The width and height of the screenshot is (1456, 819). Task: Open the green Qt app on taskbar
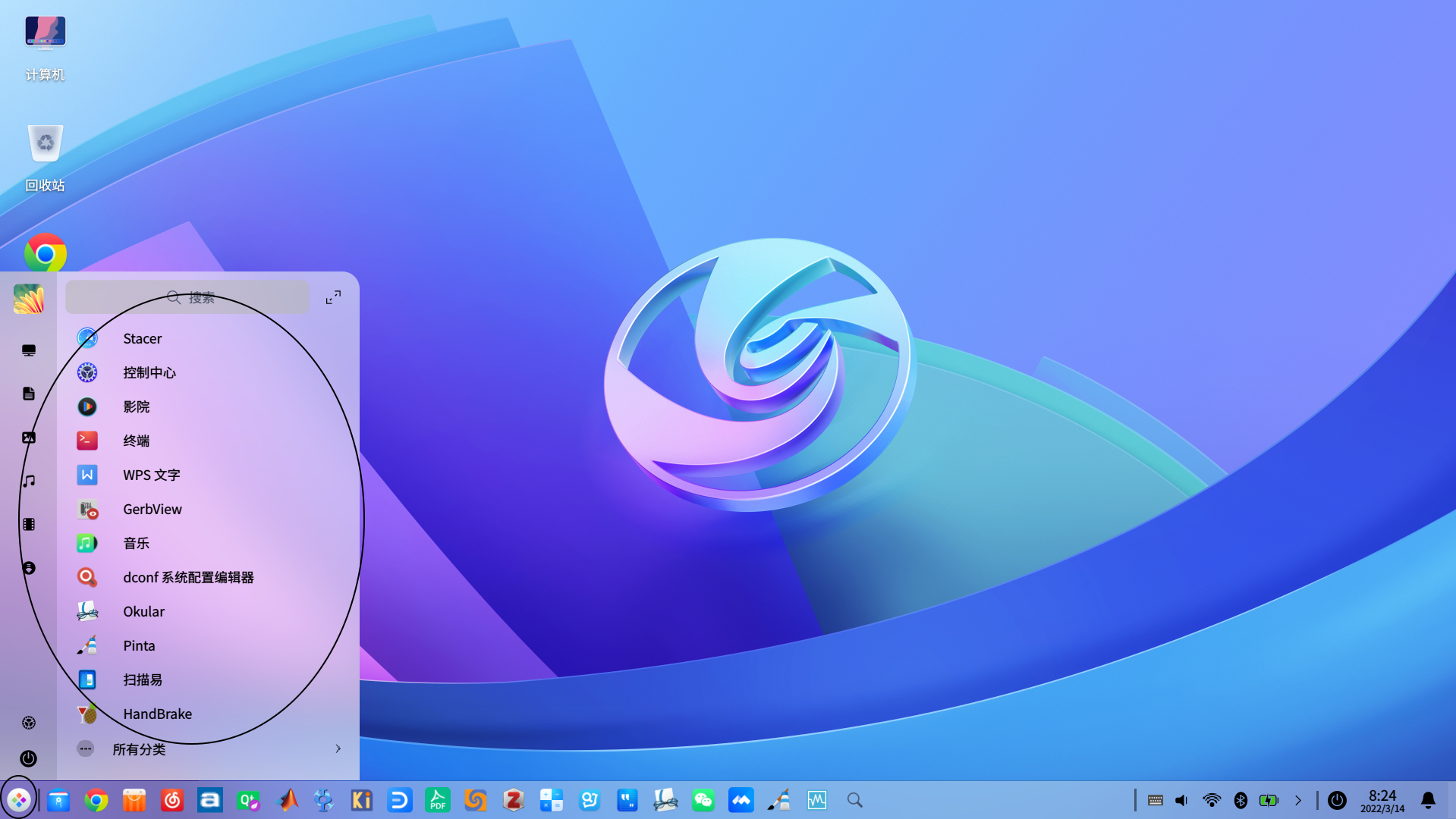248,800
